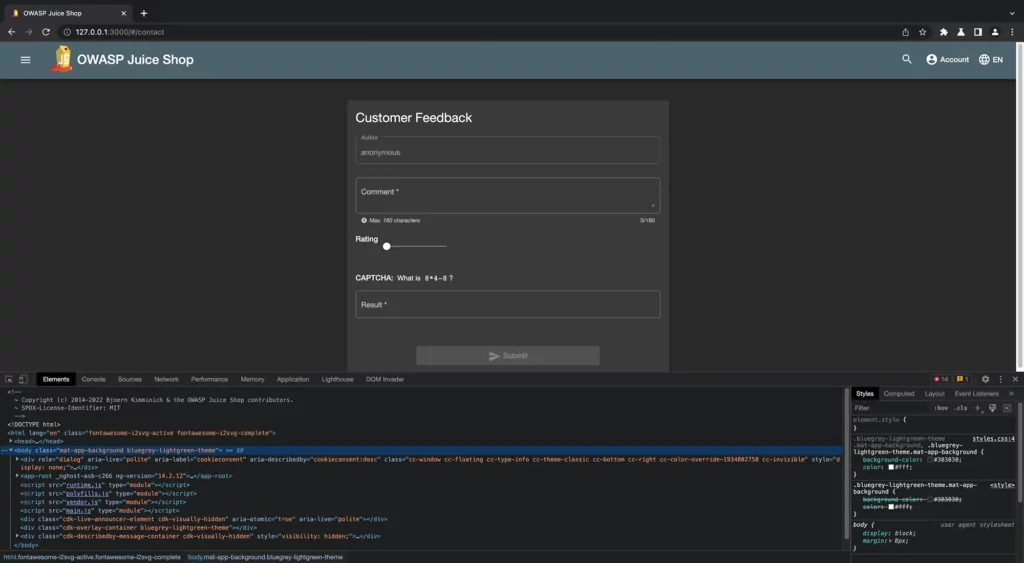Viewport: 1024px width, 563px height.
Task: Expand the head element node
Action: pos(10,442)
